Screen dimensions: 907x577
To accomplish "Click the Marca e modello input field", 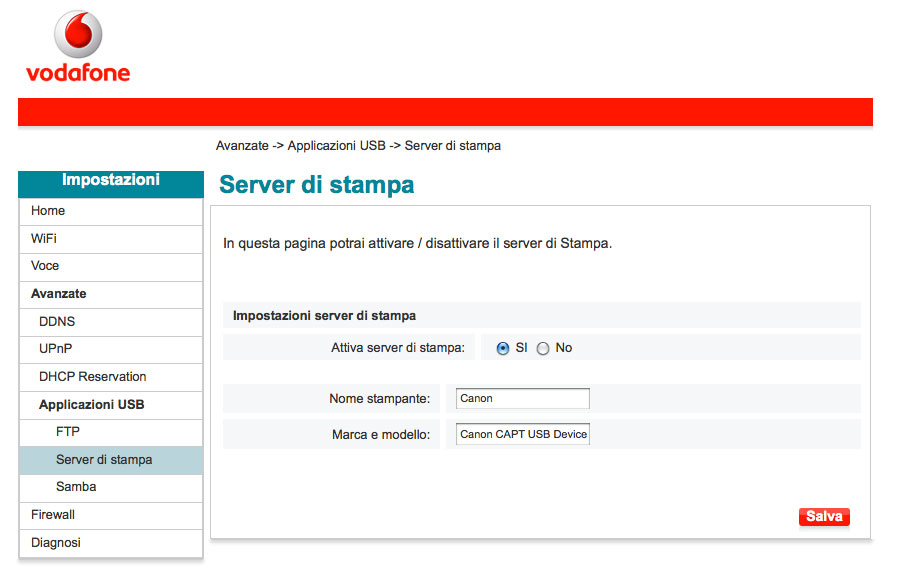I will [x=522, y=435].
